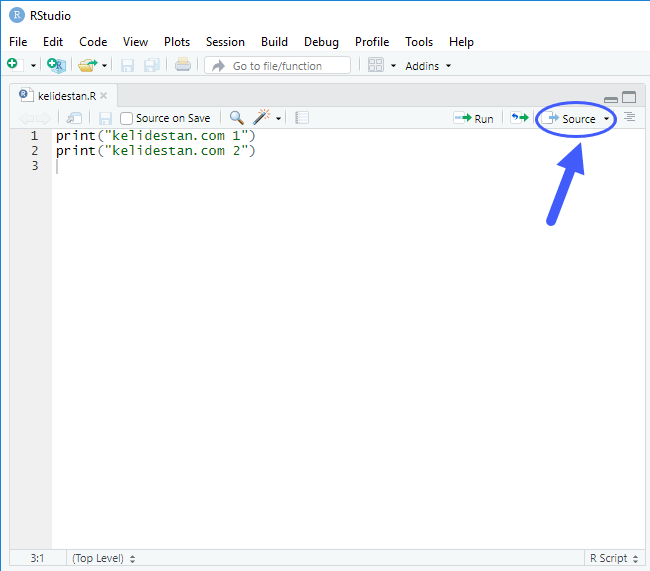Viewport: 650px width, 571px height.
Task: Open the (Top Level) scope selector
Action: click(x=104, y=558)
